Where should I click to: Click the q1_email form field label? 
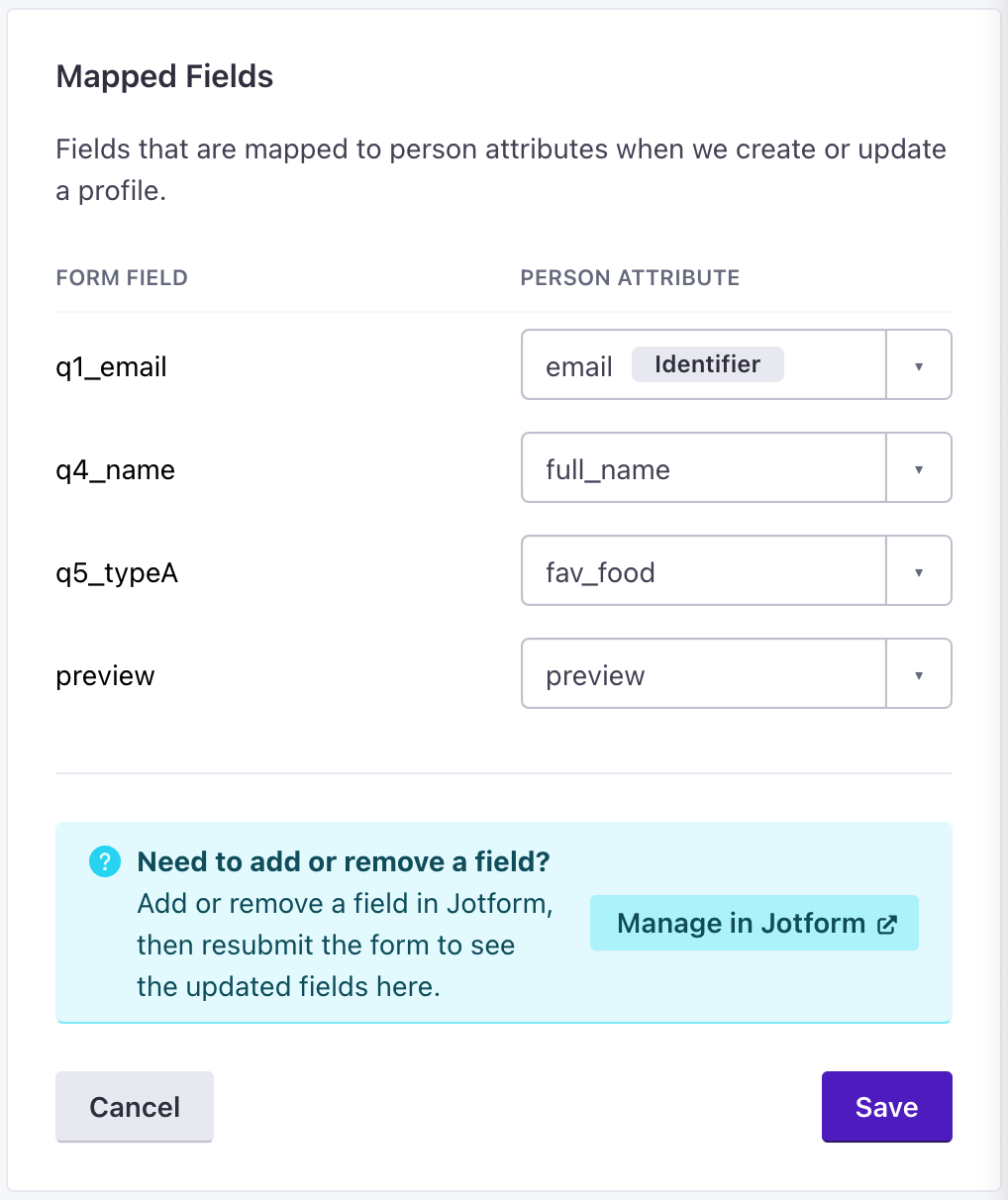pos(111,367)
